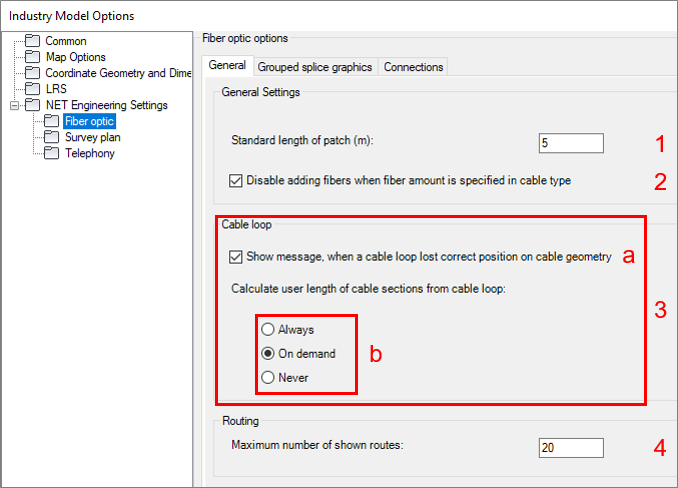678x488 pixels.
Task: Toggle Show message cable loop checkbox
Action: 236,257
